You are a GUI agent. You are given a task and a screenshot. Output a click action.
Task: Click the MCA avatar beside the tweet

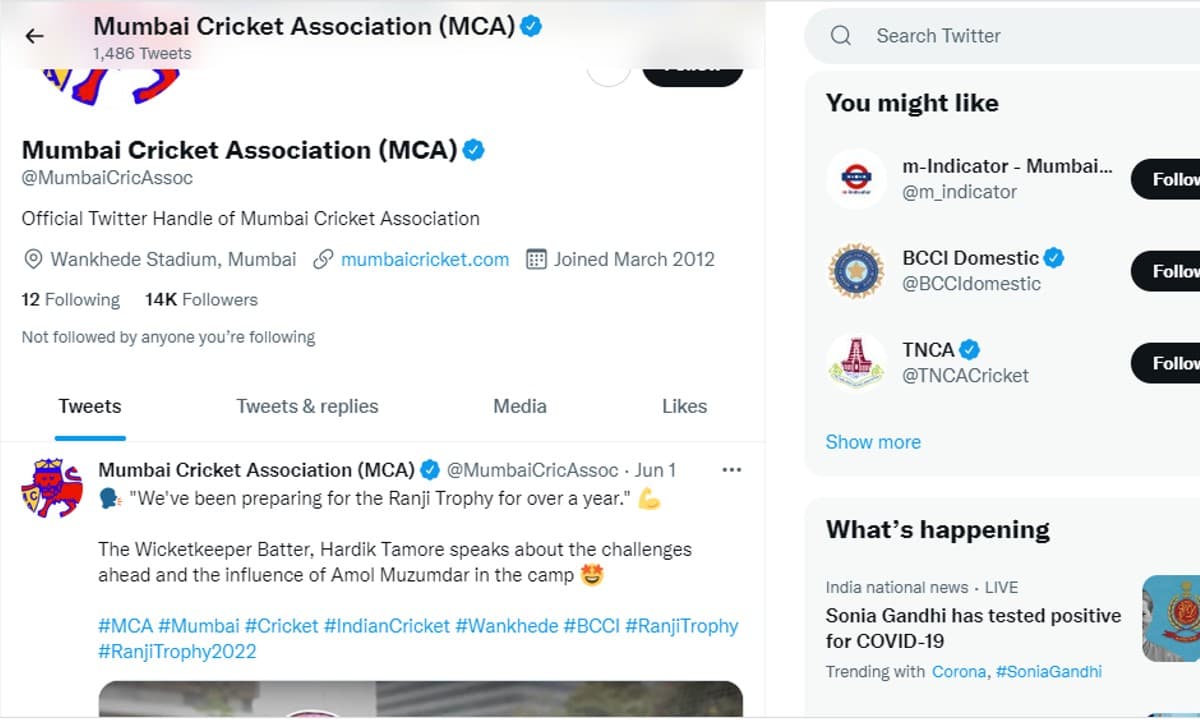(52, 488)
